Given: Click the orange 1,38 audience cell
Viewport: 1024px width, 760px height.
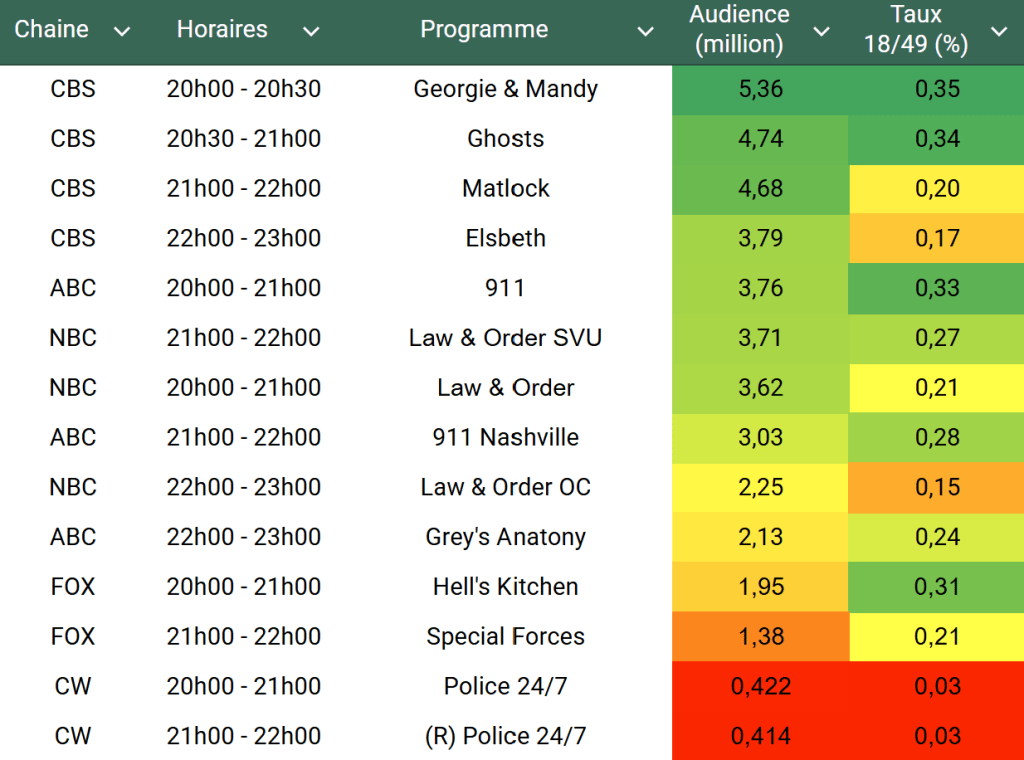Looking at the screenshot, I should click(x=760, y=636).
